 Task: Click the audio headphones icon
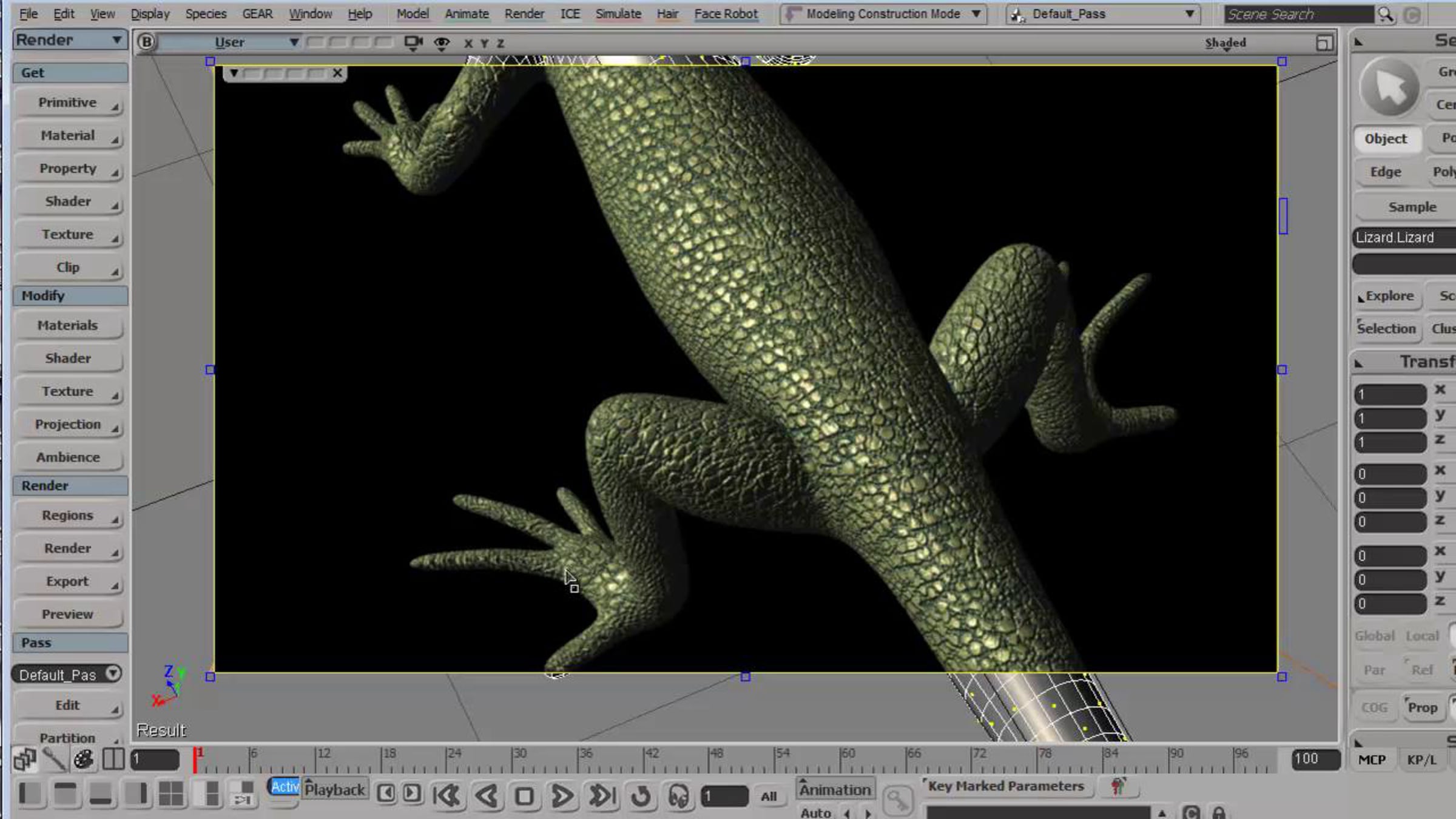[678, 795]
